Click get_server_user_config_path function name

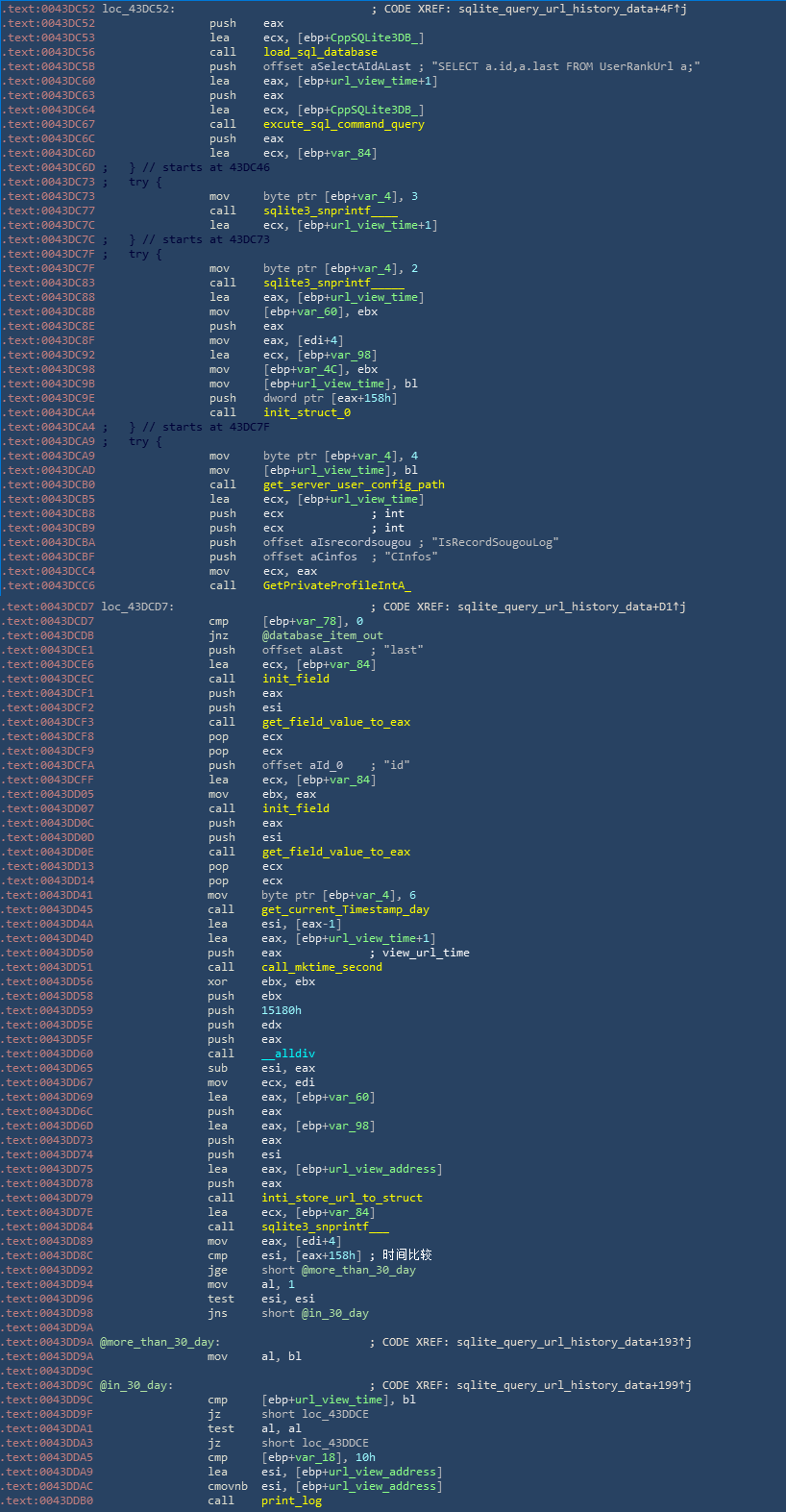[x=354, y=484]
